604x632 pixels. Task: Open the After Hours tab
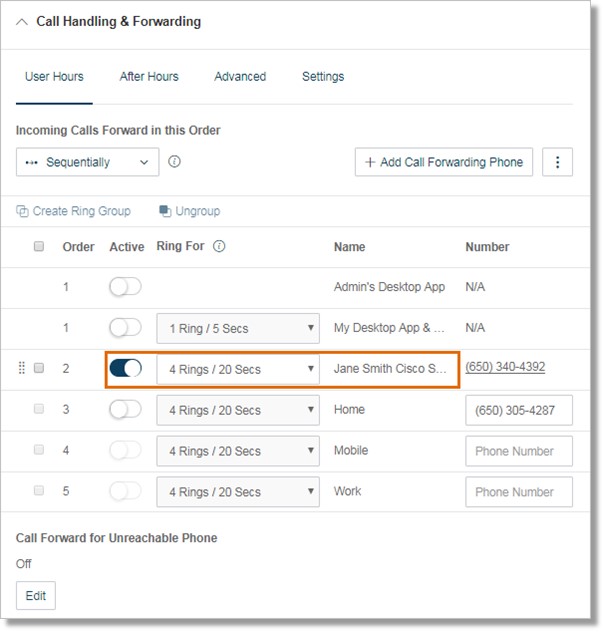149,77
